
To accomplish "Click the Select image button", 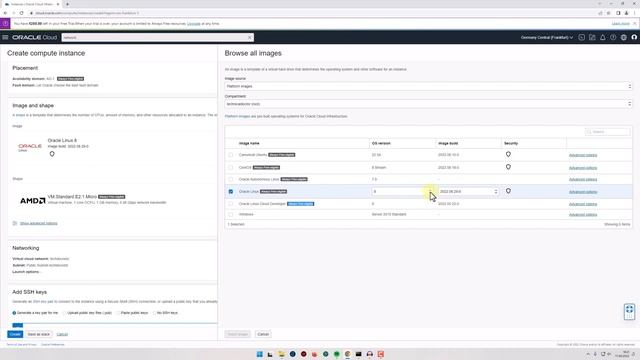I will click(x=238, y=334).
